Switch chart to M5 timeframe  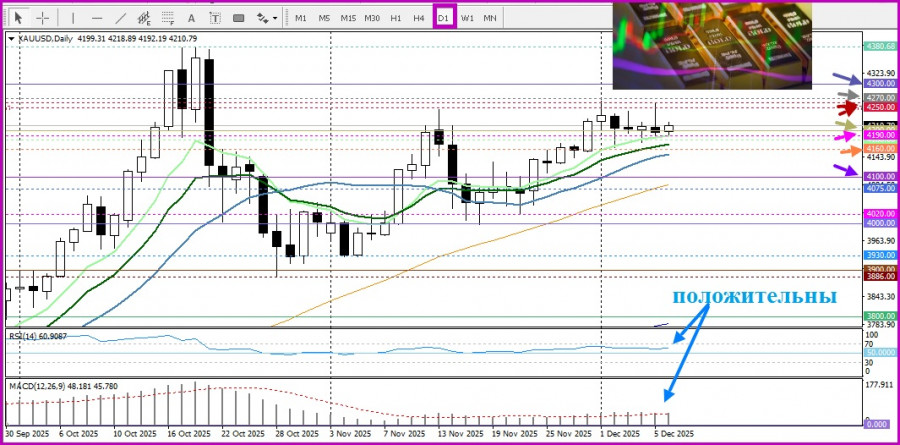click(x=324, y=18)
